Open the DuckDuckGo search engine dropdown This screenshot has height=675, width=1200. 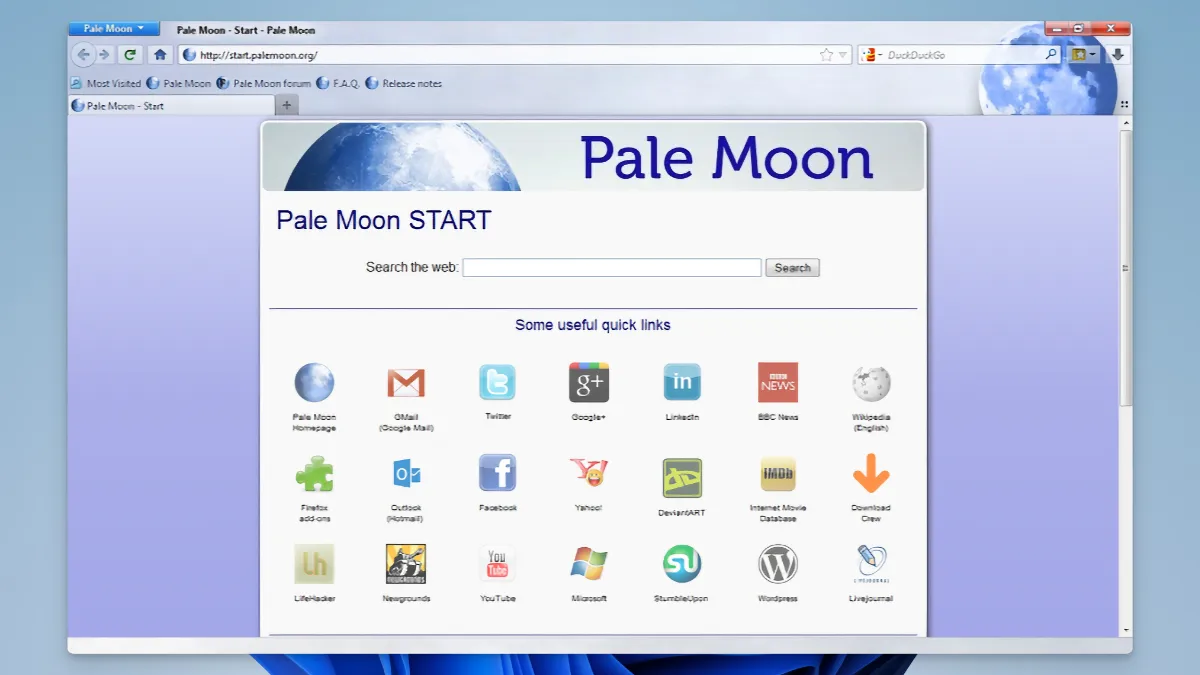click(873, 54)
